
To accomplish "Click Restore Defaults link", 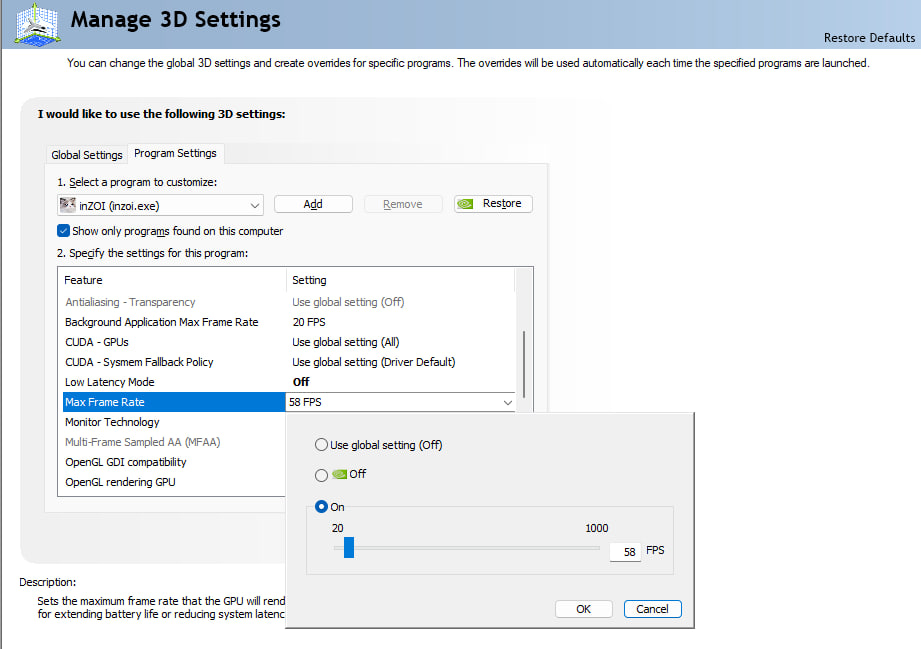I will click(x=868, y=38).
